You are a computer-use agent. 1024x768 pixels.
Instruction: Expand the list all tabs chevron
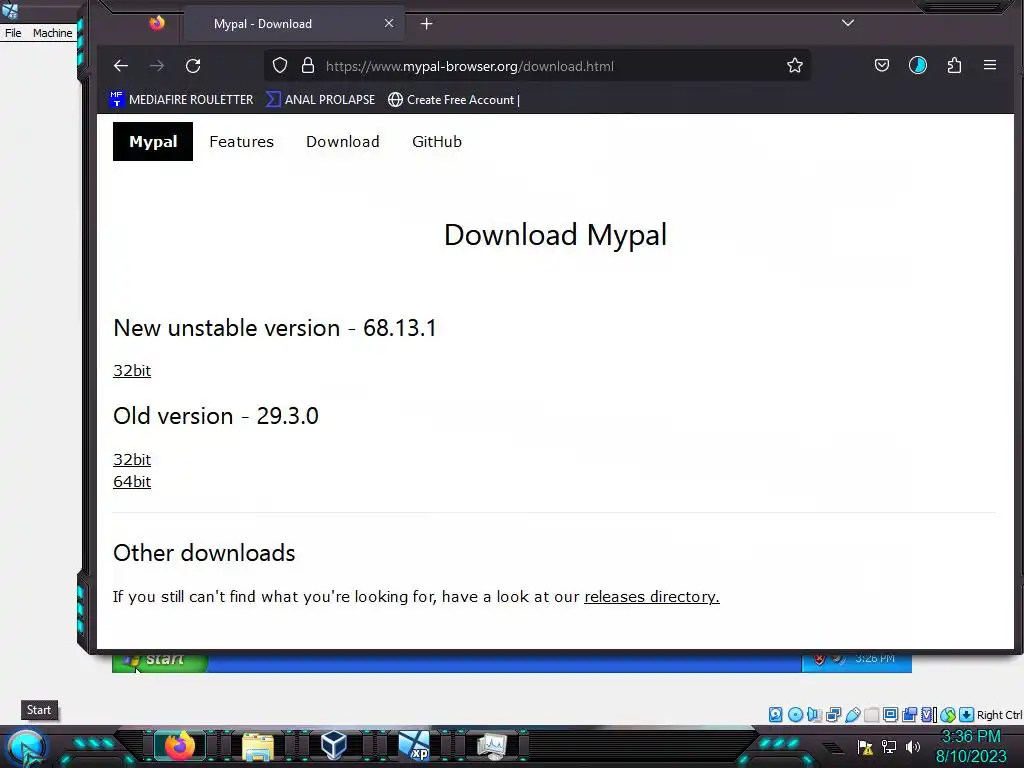[x=848, y=23]
